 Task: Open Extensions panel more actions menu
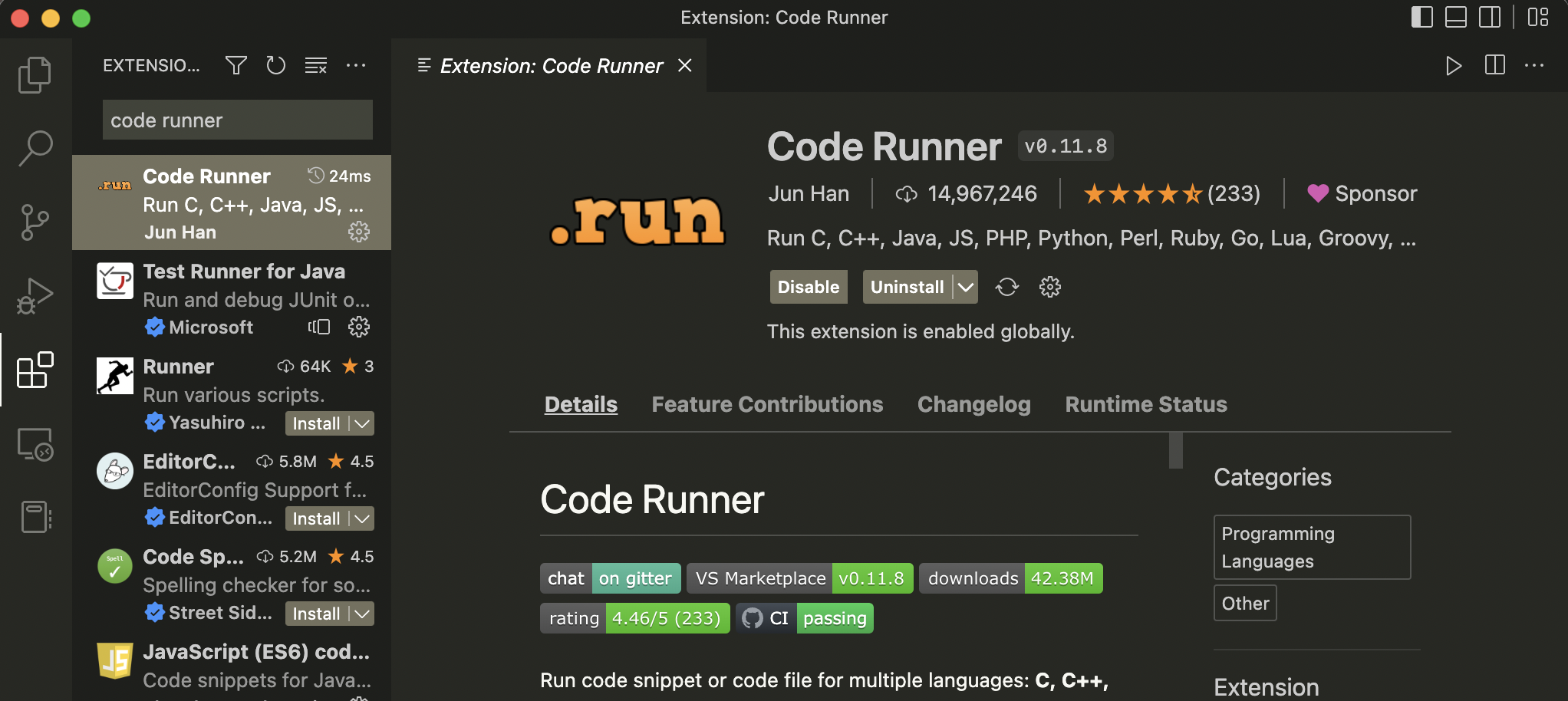pyautogui.click(x=356, y=66)
